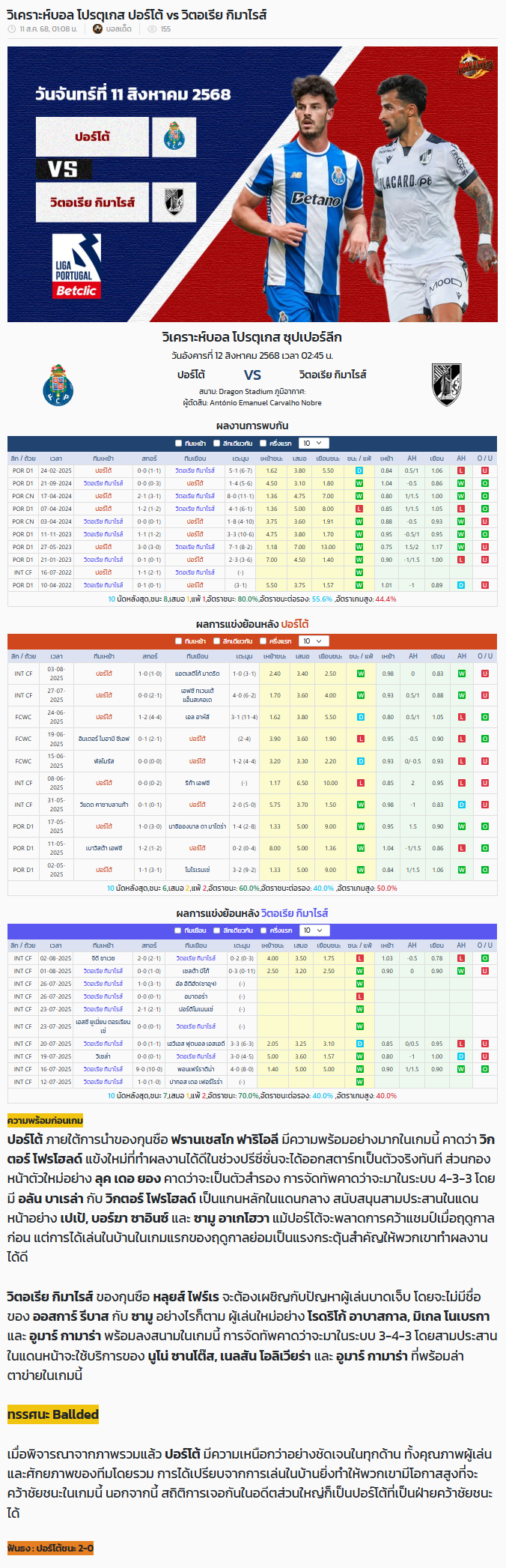
Task: Enable ทีมเหย้า checkbox in Porto results table
Action: [178, 641]
